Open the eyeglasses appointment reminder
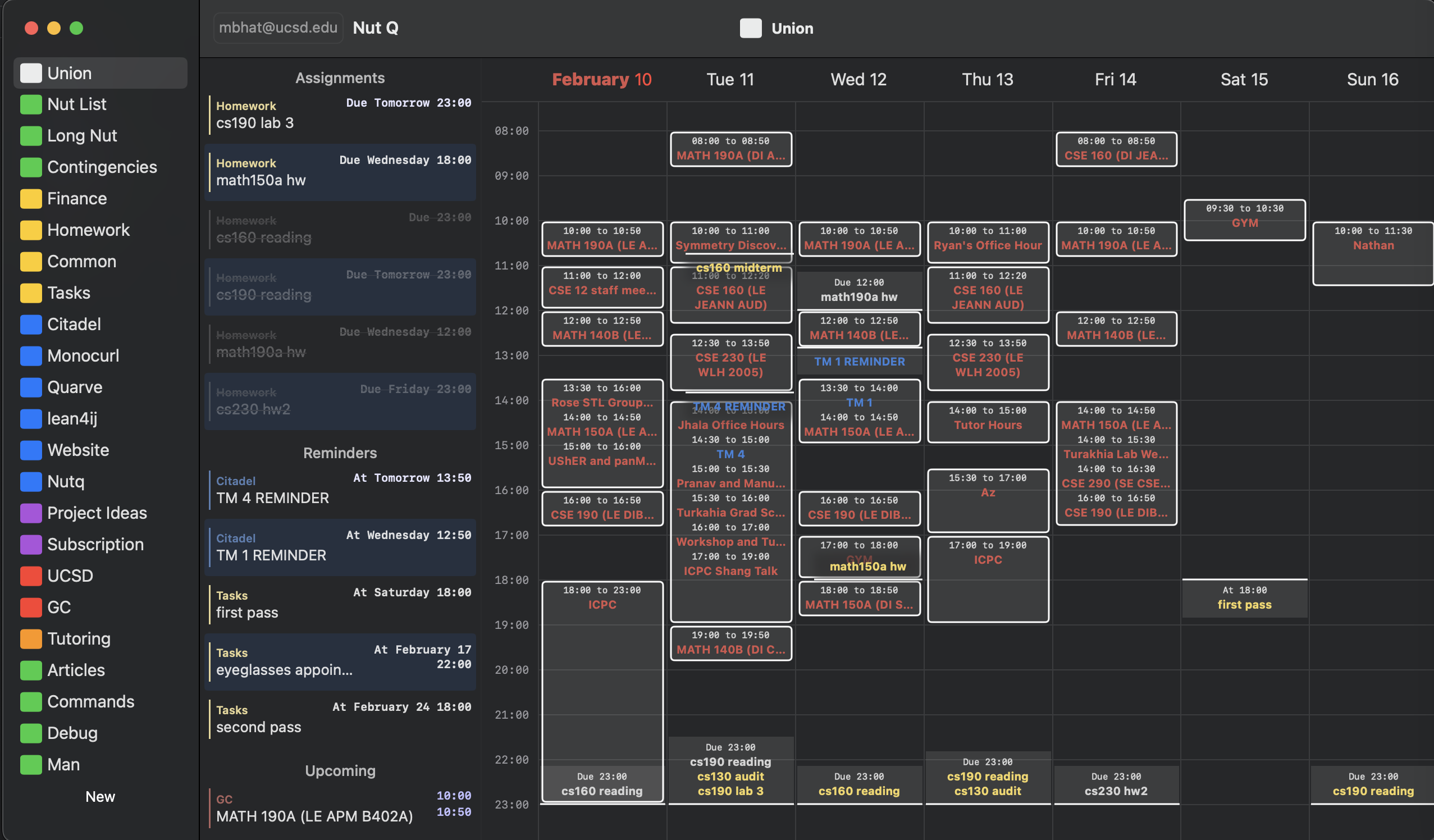The height and width of the screenshot is (840, 1434). (340, 662)
